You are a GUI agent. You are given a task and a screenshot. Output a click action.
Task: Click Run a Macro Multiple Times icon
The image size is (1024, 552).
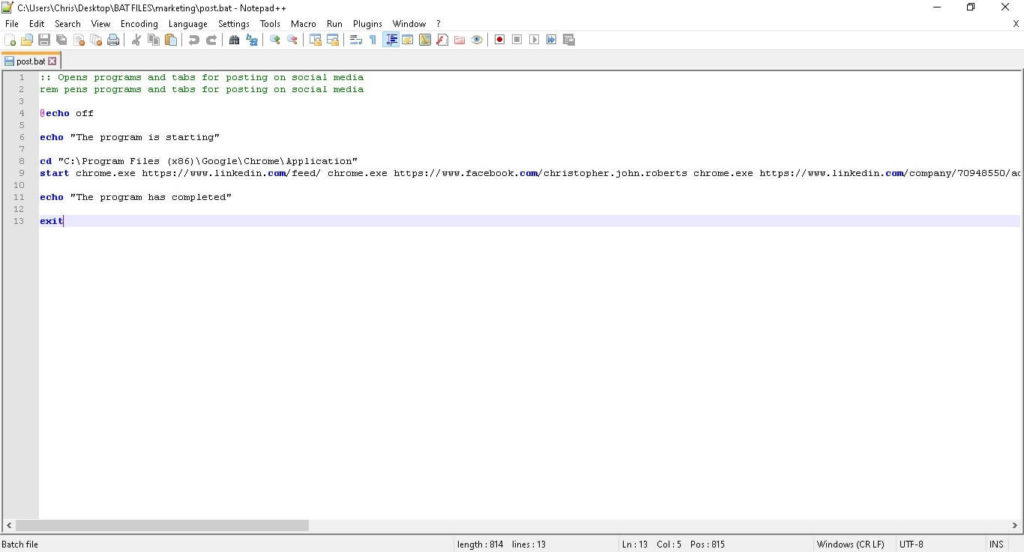coord(551,40)
